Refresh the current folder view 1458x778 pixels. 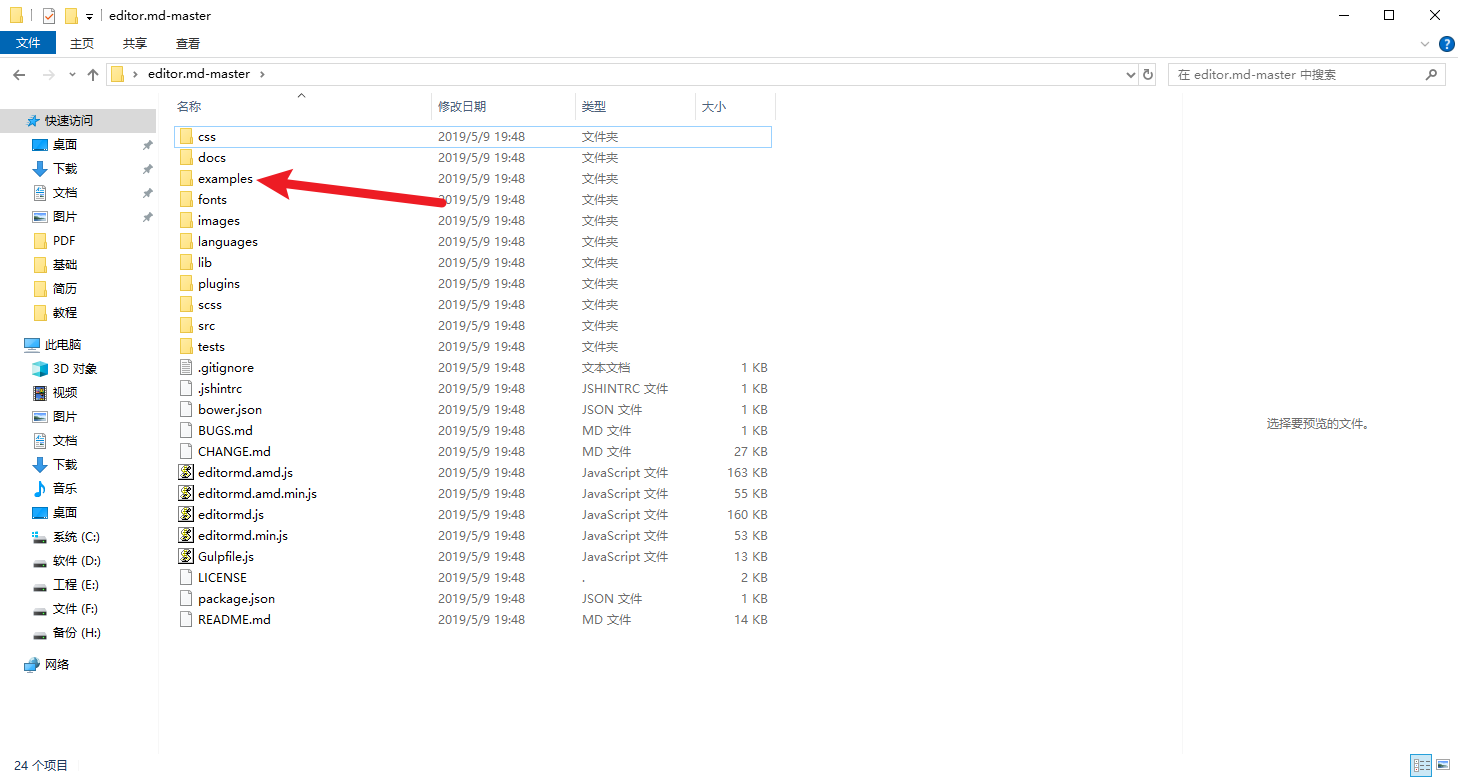coord(1148,74)
